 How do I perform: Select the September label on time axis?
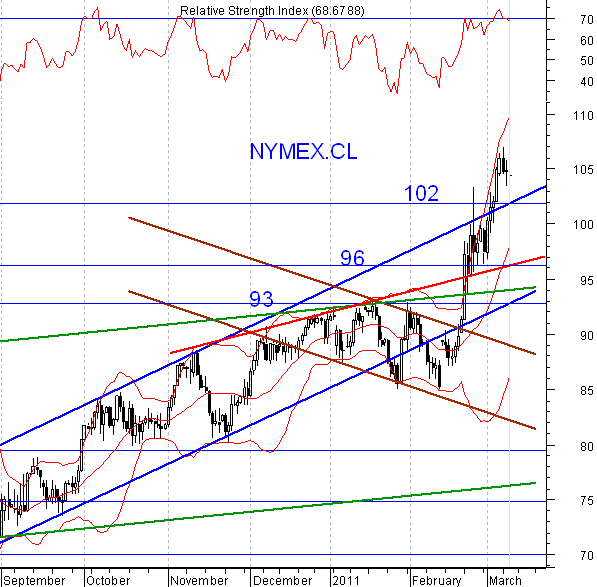tap(34, 581)
